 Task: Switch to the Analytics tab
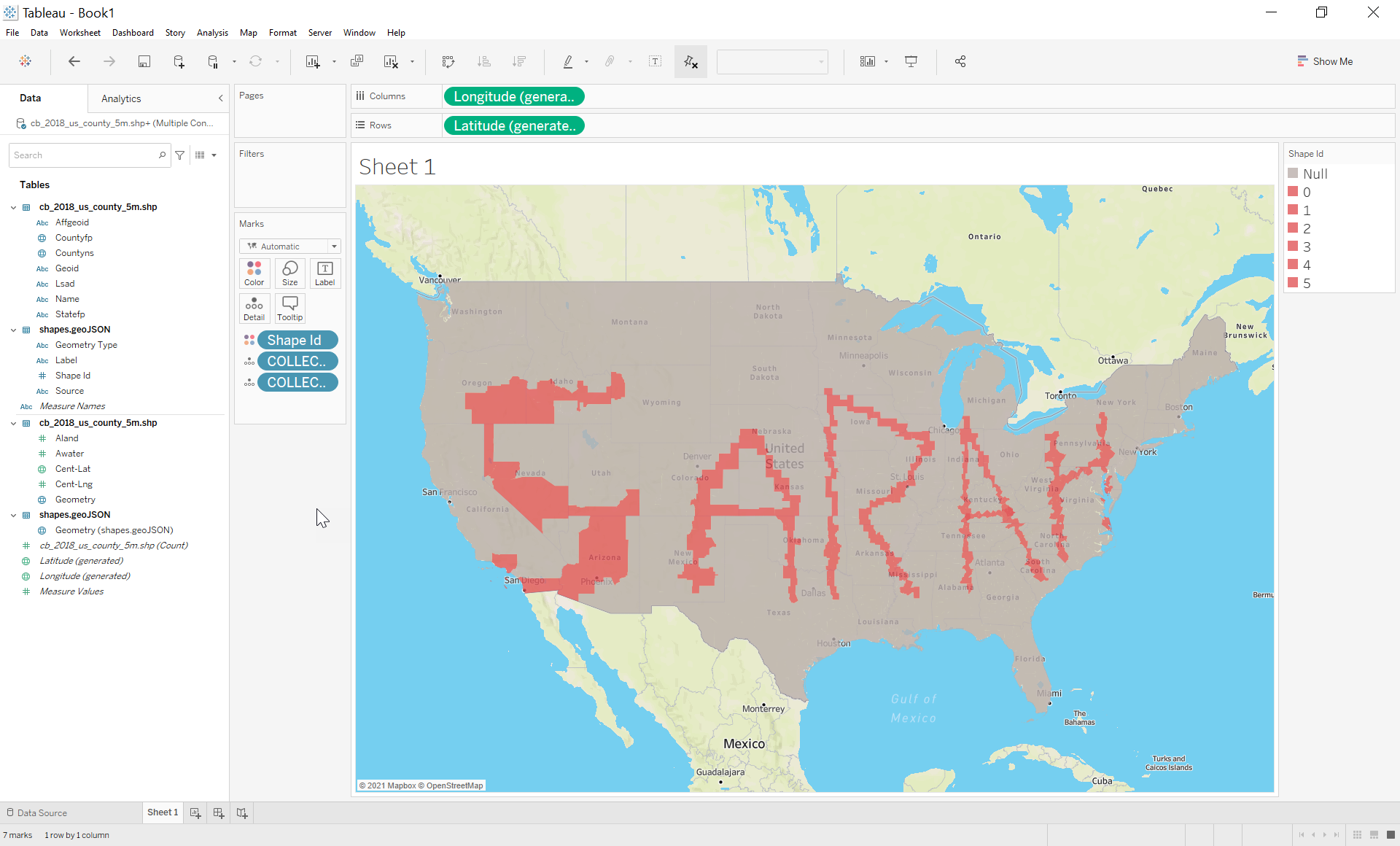(x=121, y=98)
